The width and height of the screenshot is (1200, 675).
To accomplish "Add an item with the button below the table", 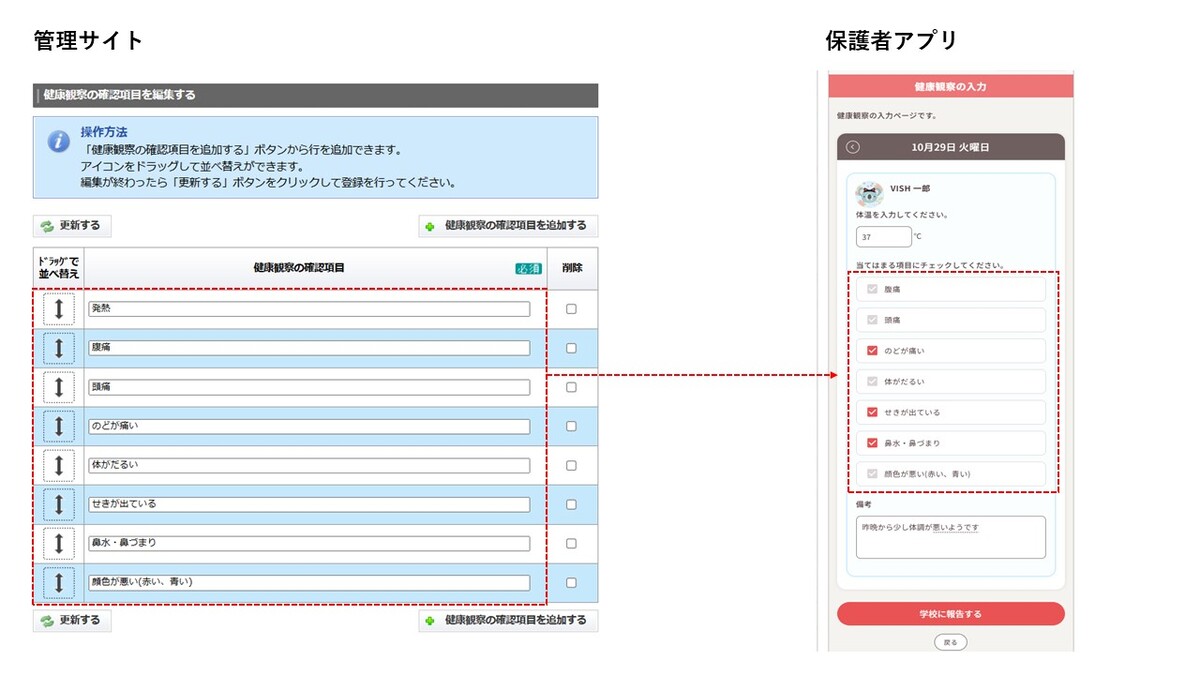I will tap(508, 621).
